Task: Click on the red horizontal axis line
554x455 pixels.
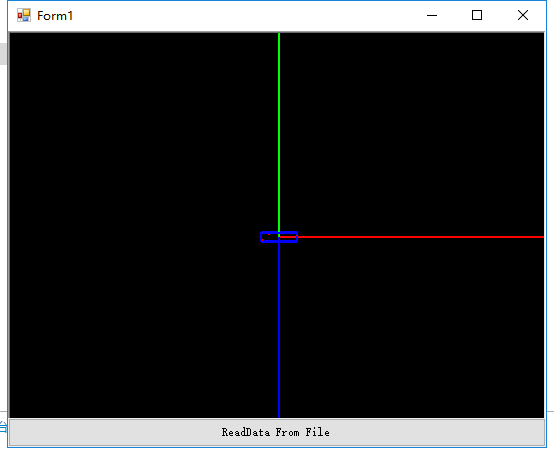Action: pyautogui.click(x=420, y=237)
